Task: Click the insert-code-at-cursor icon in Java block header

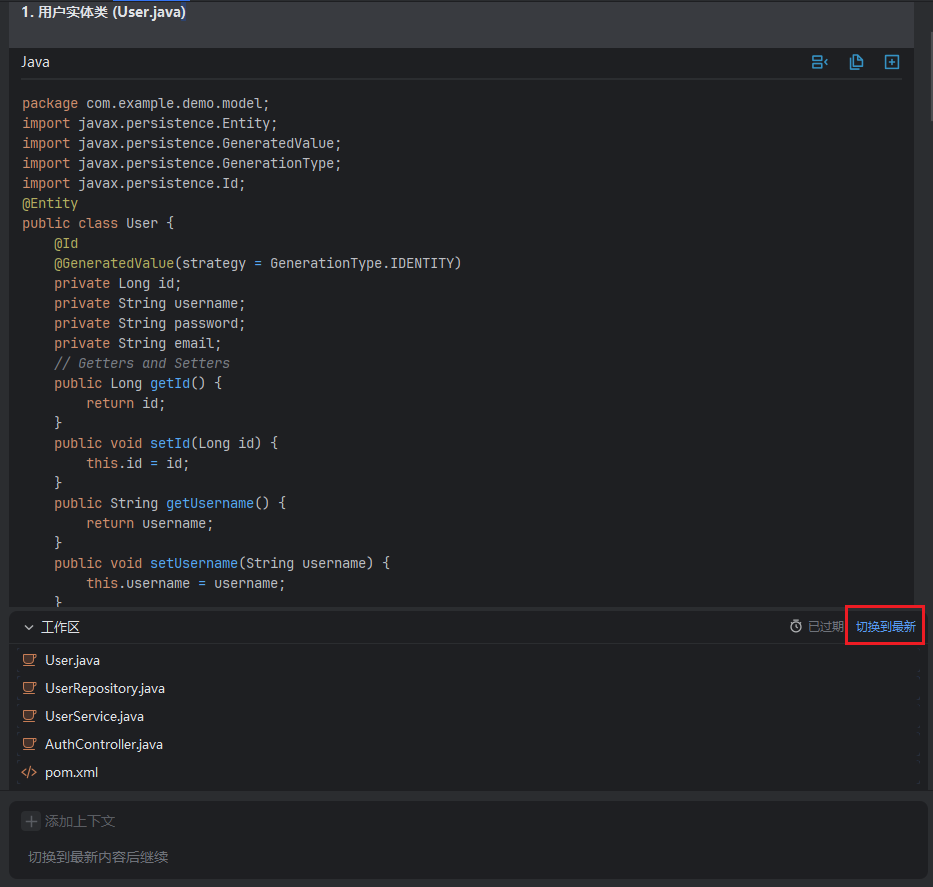Action: (819, 62)
